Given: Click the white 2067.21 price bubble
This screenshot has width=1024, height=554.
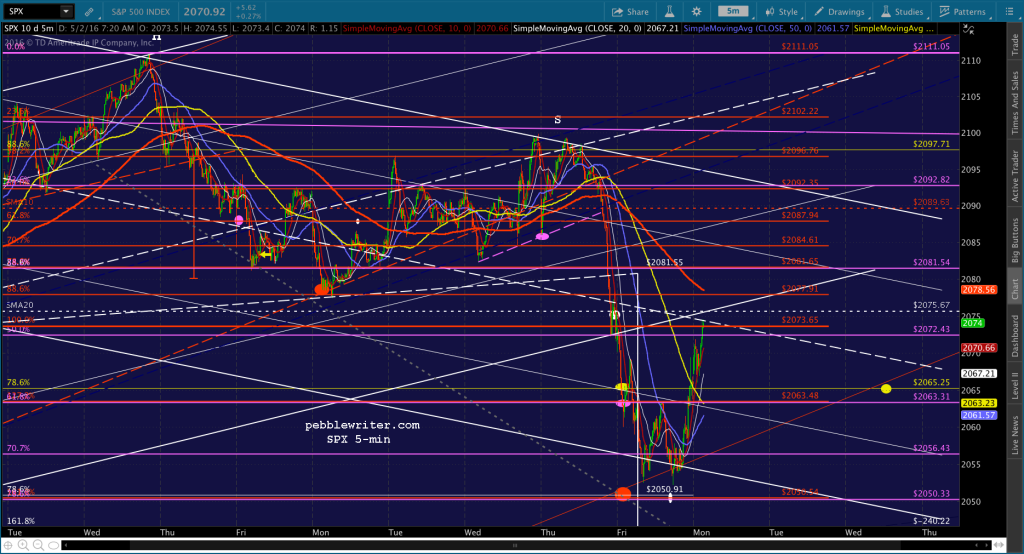Looking at the screenshot, I should [979, 374].
